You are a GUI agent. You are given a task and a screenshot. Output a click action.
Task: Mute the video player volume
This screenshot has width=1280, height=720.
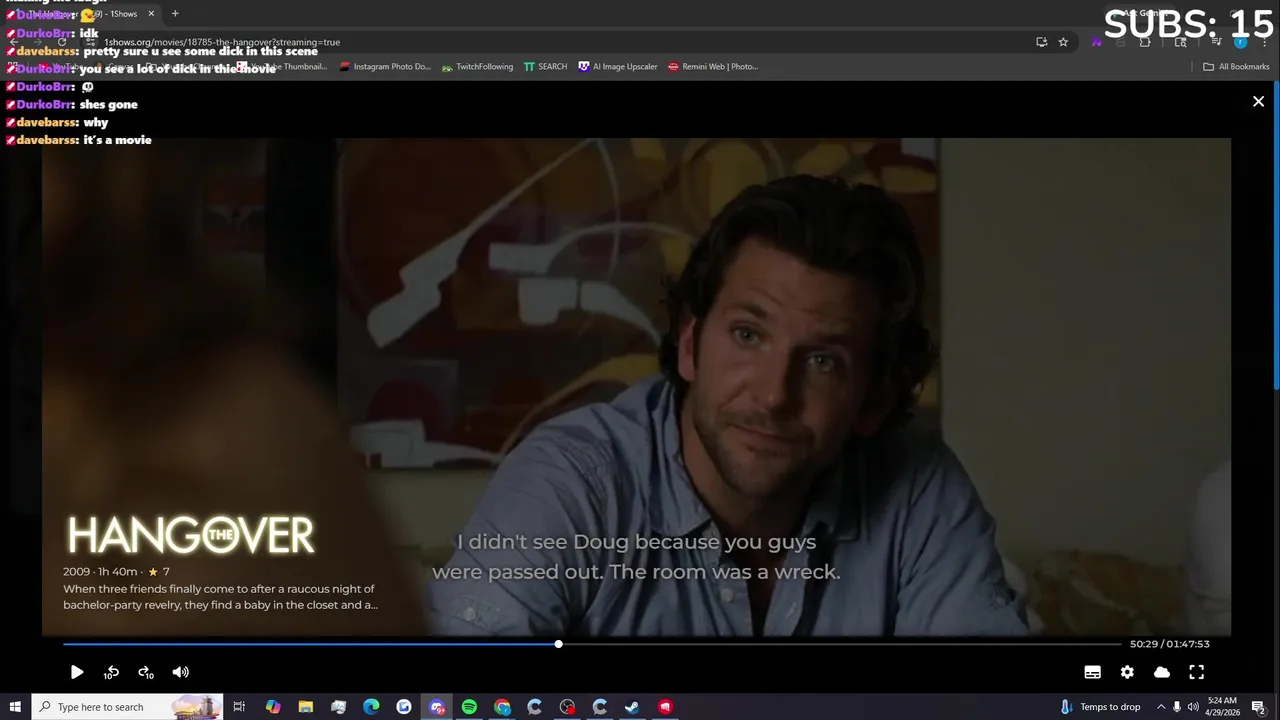pyautogui.click(x=181, y=672)
